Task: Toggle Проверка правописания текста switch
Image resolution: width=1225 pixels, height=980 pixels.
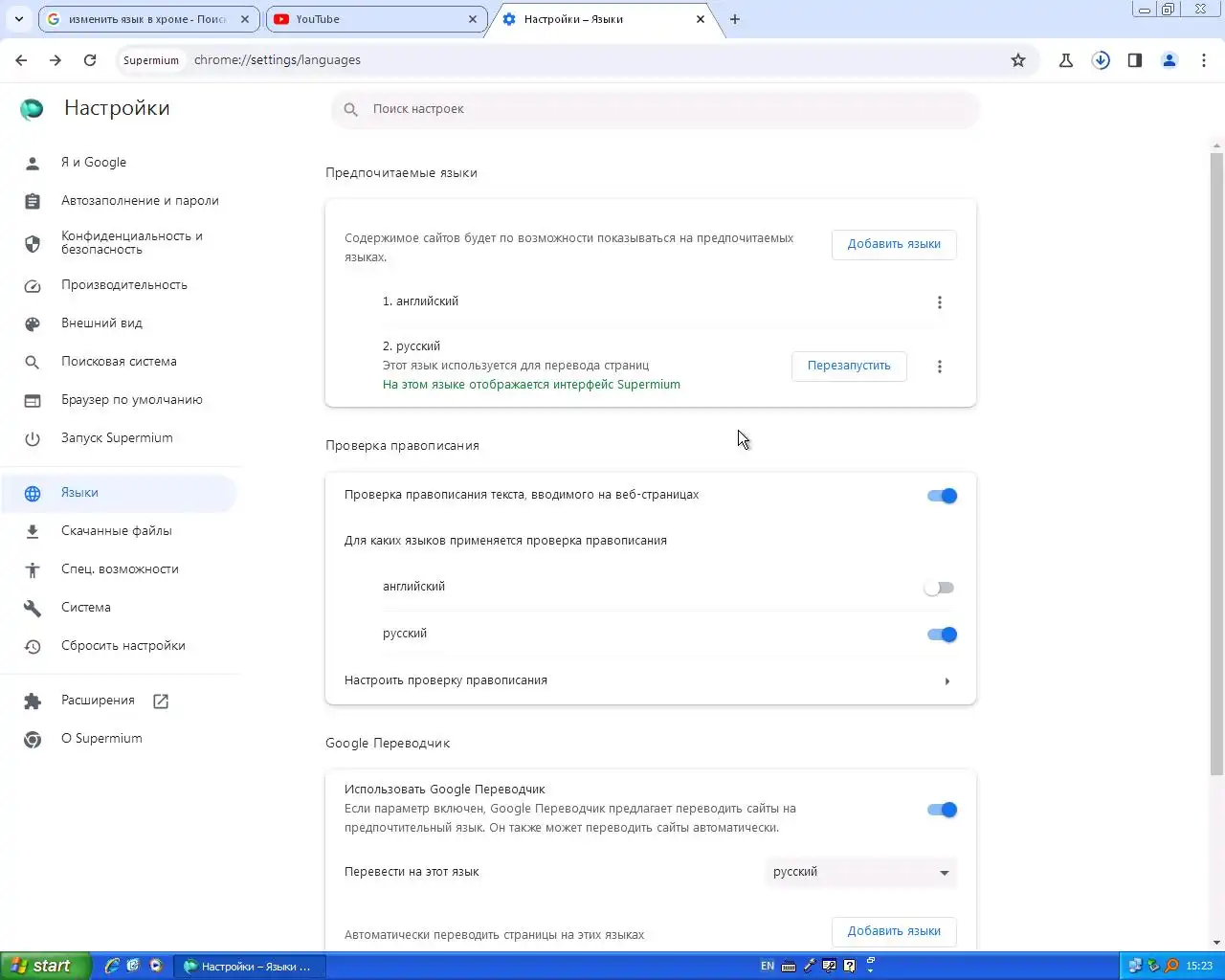Action: tap(942, 496)
